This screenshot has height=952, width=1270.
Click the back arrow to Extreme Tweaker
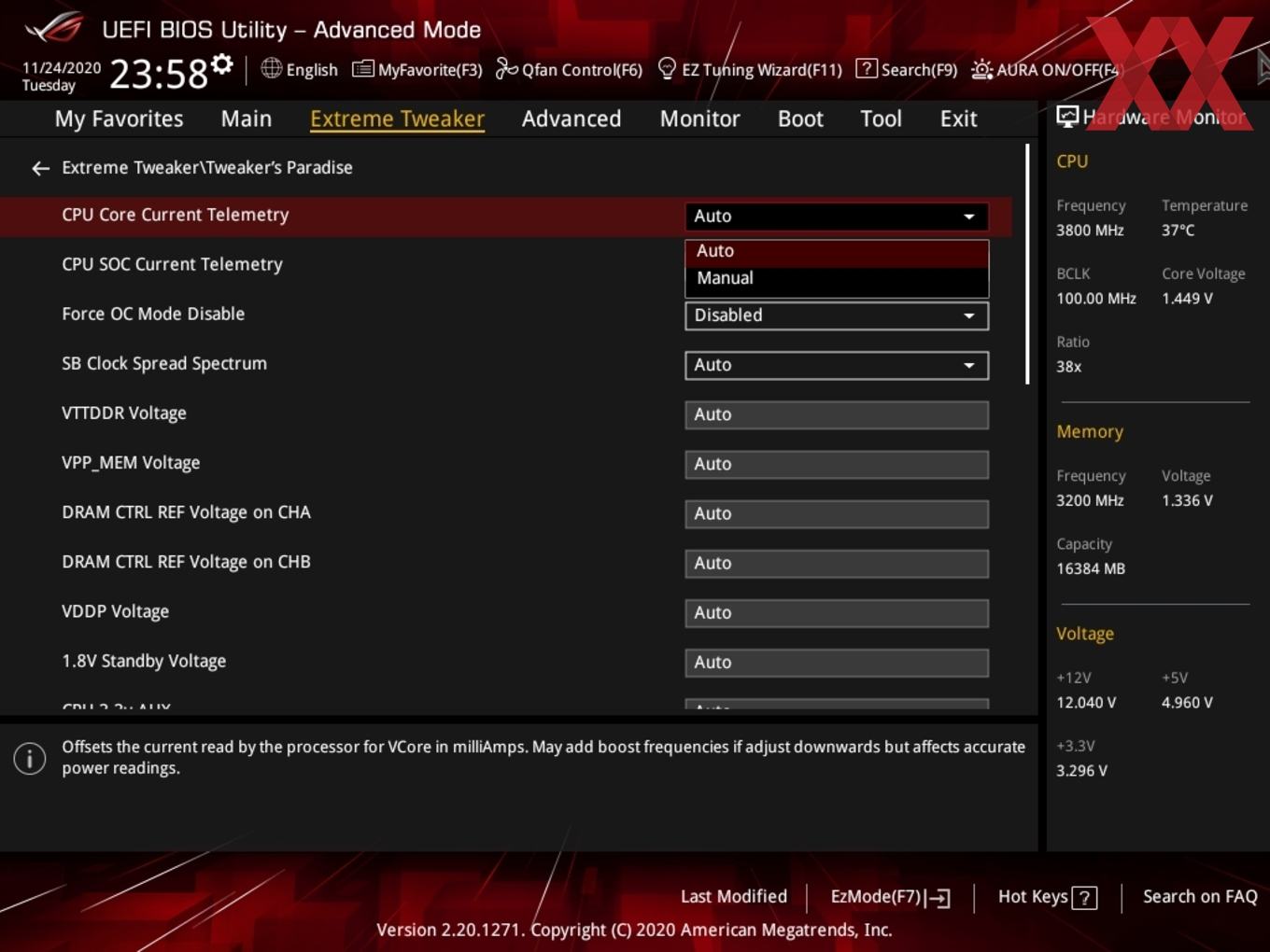(x=40, y=168)
